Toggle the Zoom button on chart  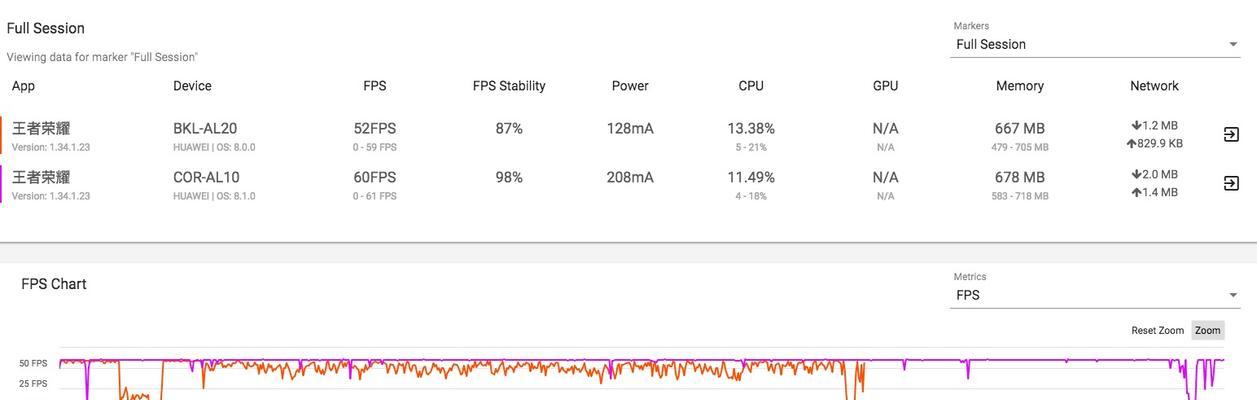(x=1207, y=330)
